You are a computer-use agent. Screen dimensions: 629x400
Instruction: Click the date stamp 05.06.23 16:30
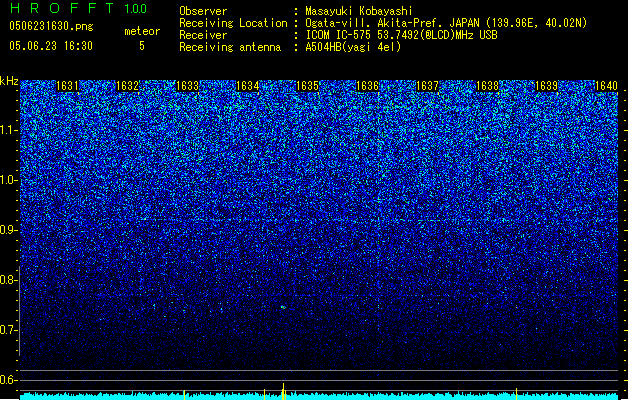(x=51, y=46)
